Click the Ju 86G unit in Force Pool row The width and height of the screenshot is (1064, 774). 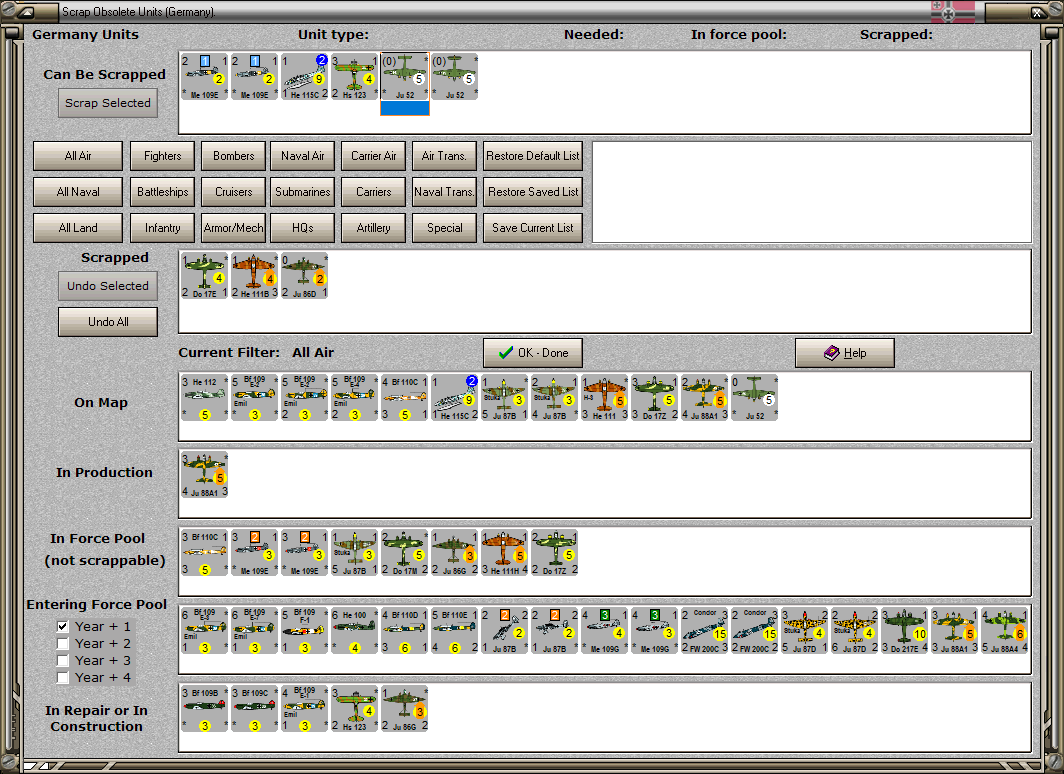coord(455,553)
